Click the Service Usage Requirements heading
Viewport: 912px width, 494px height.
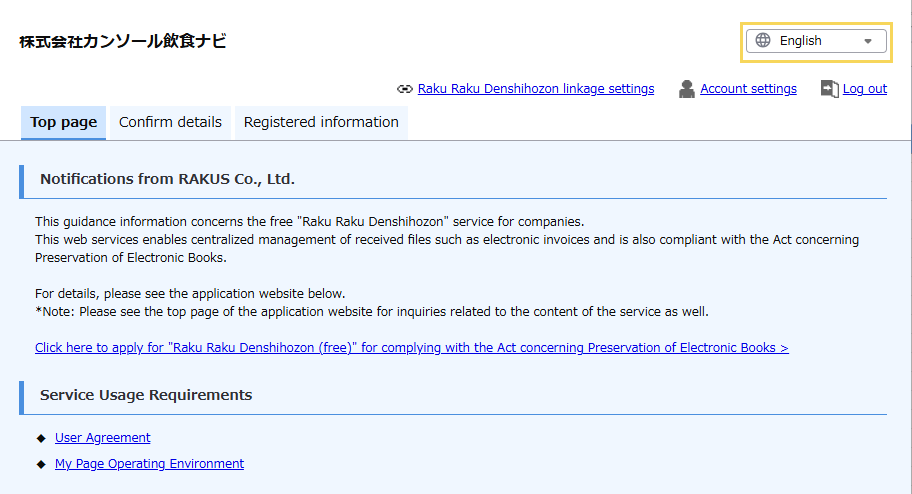tap(146, 395)
